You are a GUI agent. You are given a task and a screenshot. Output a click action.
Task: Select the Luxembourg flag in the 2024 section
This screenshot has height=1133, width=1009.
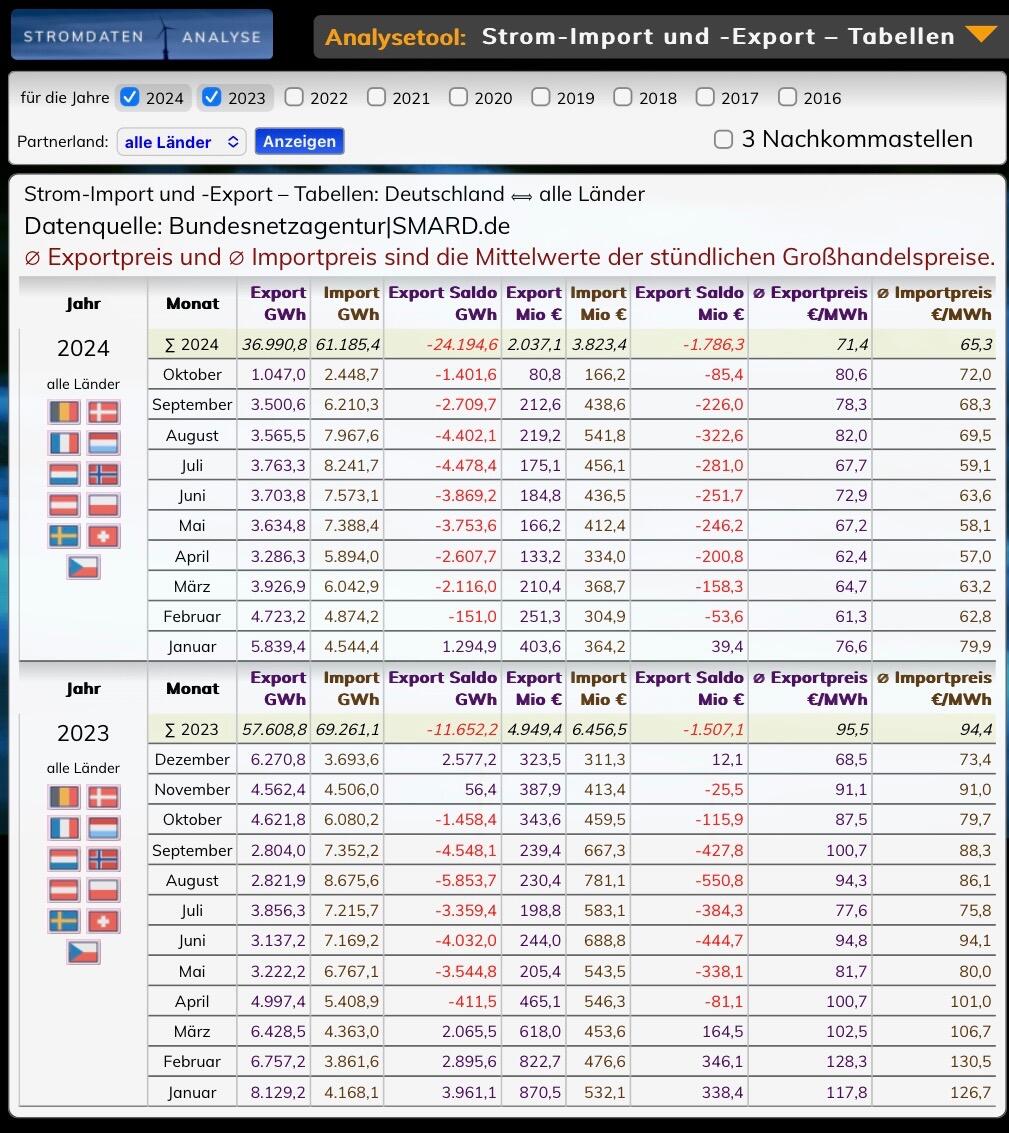(x=103, y=443)
